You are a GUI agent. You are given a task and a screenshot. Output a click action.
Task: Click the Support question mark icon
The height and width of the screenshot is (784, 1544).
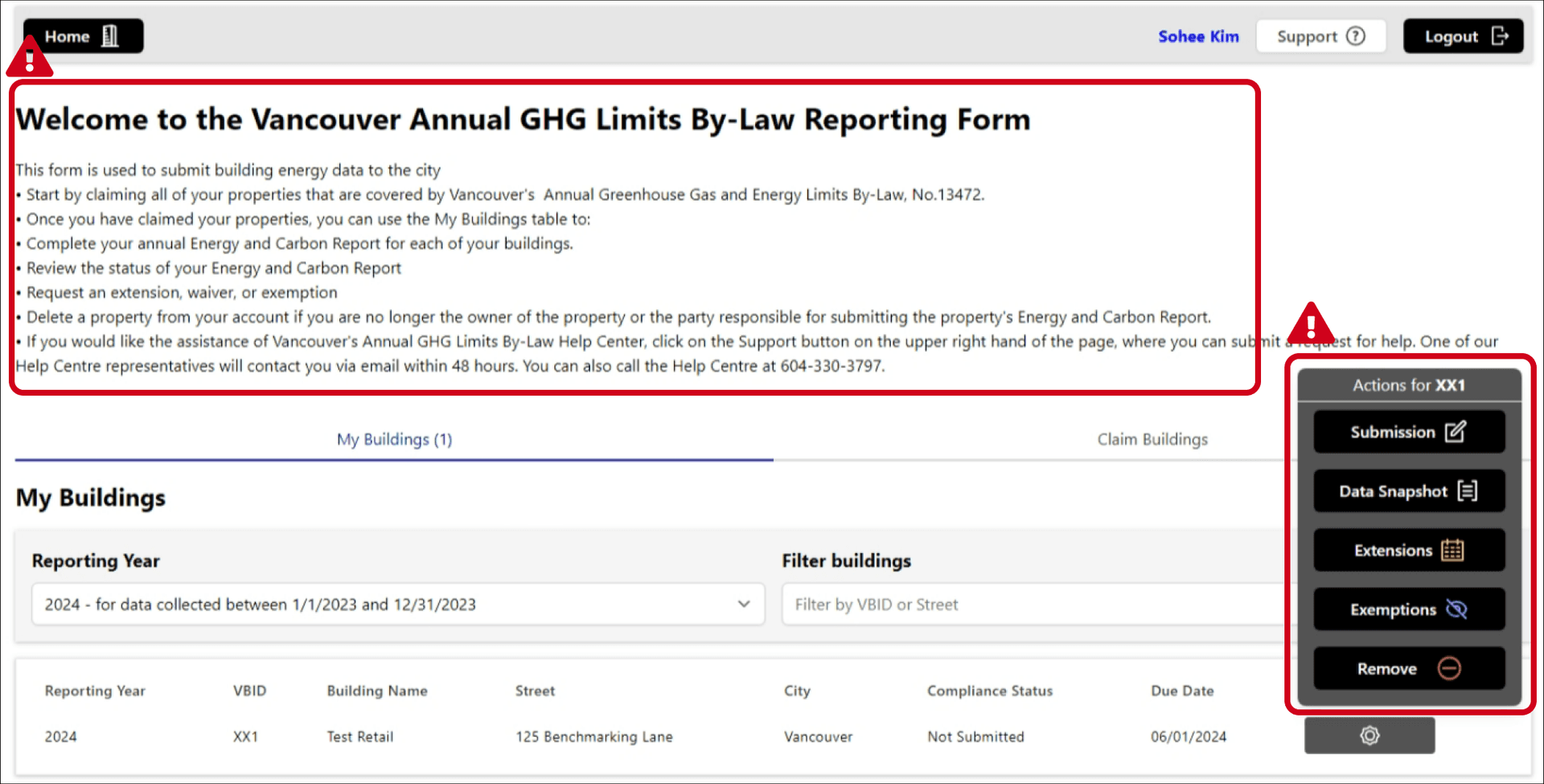pyautogui.click(x=1356, y=36)
